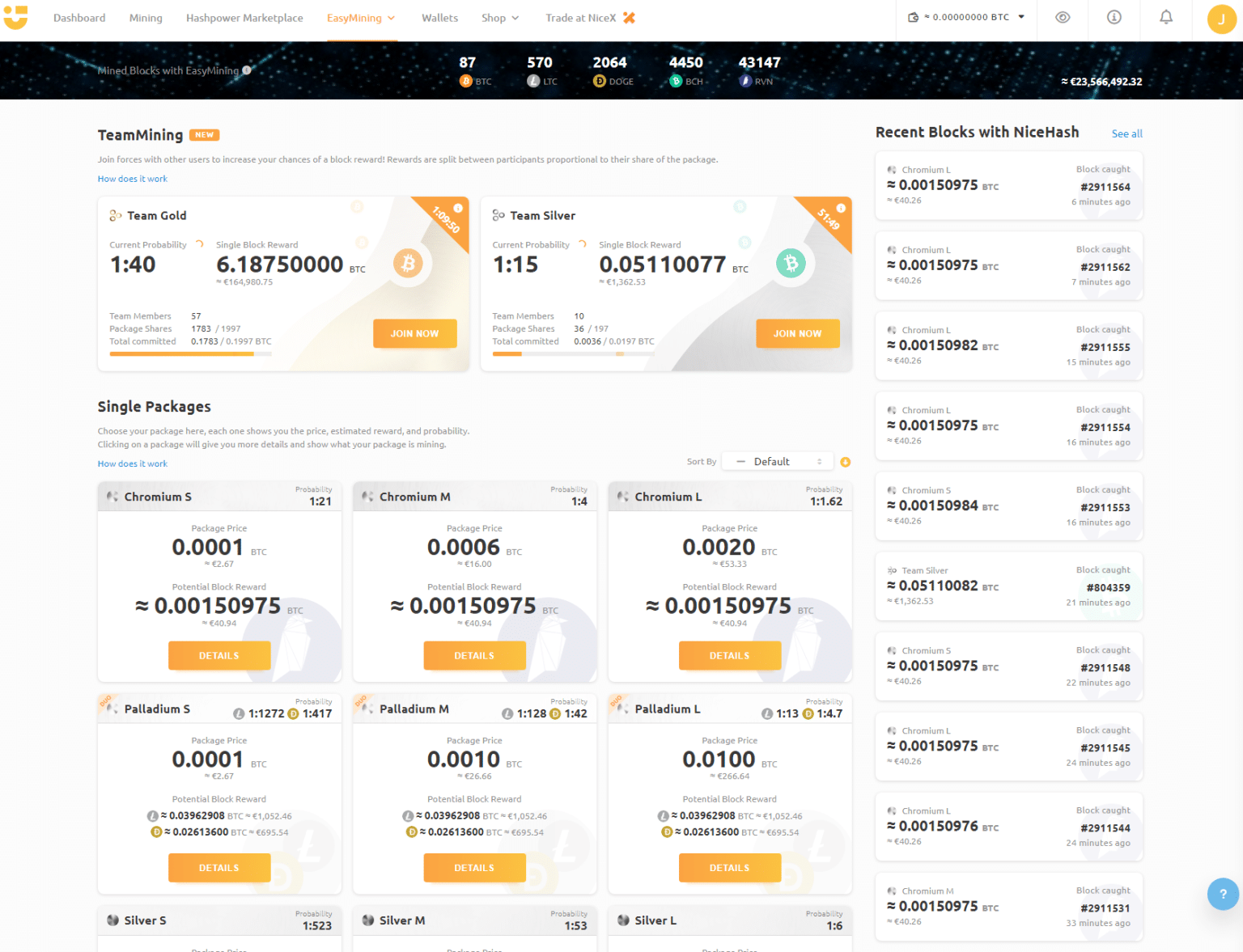Switch to the Hashpower Marketplace tab
The height and width of the screenshot is (952, 1243).
pyautogui.click(x=244, y=18)
